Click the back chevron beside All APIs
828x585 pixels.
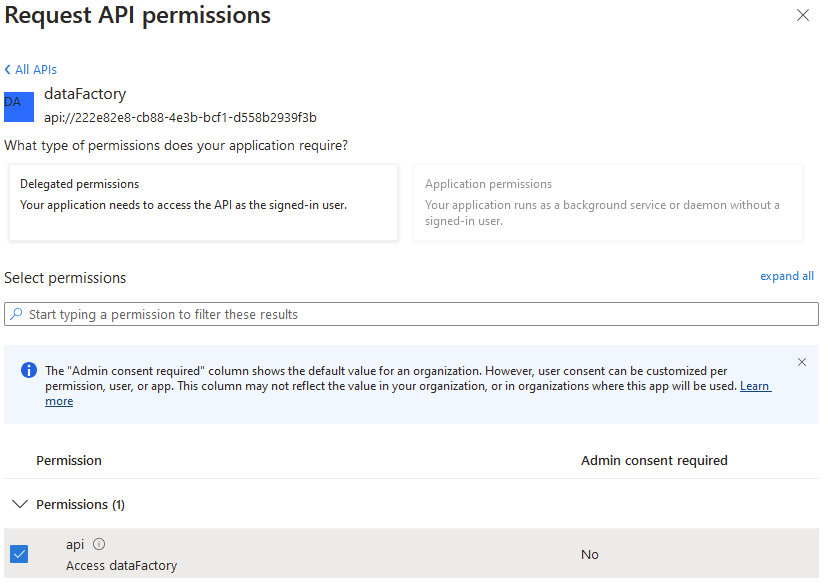(8, 70)
